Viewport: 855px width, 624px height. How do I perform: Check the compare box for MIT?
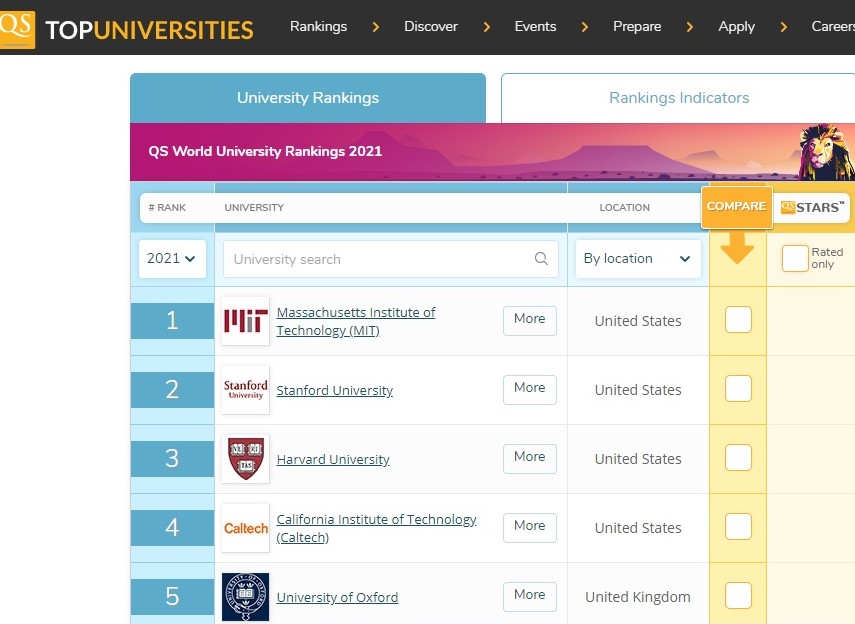click(x=738, y=320)
